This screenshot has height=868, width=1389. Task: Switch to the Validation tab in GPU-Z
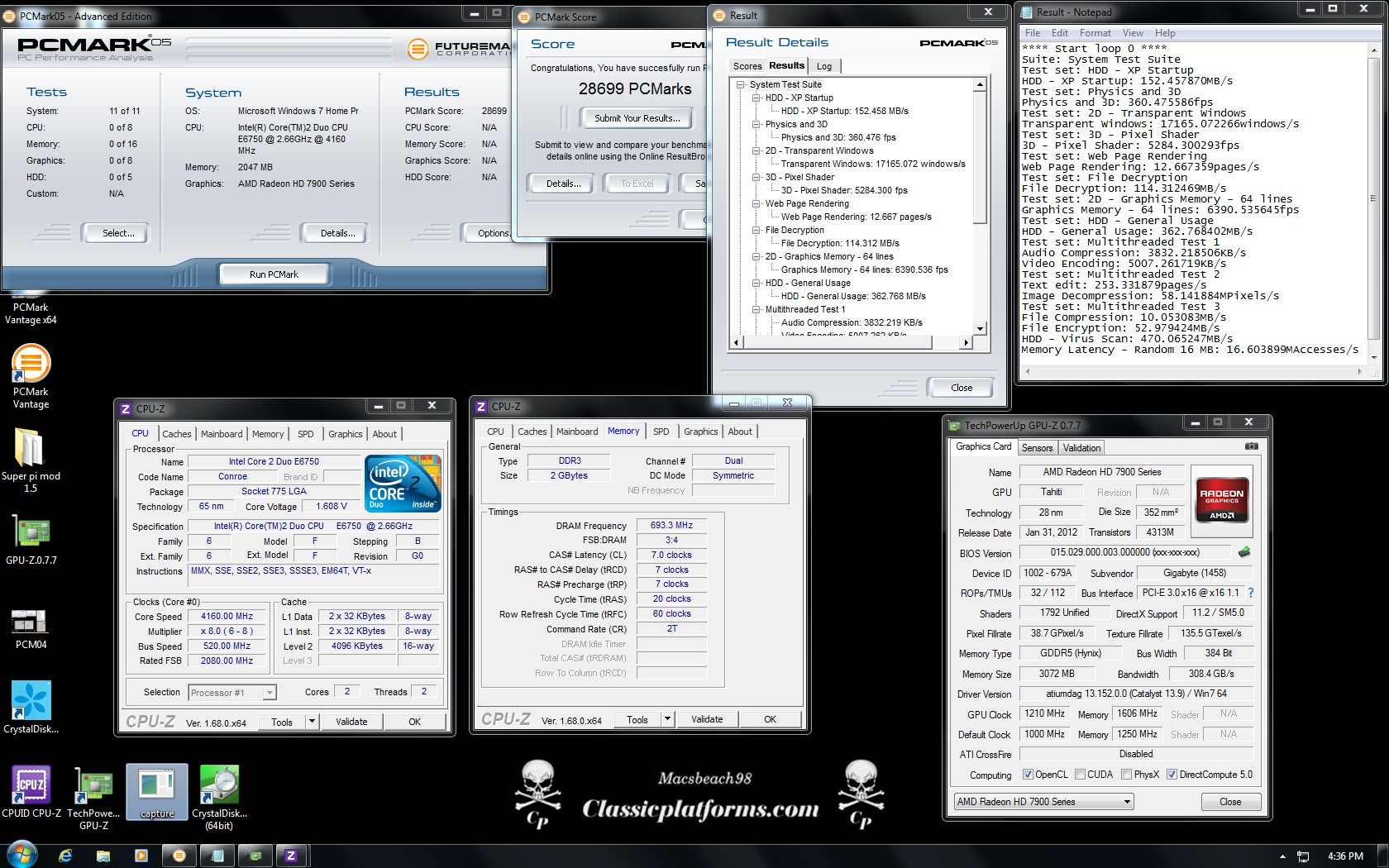(1081, 448)
